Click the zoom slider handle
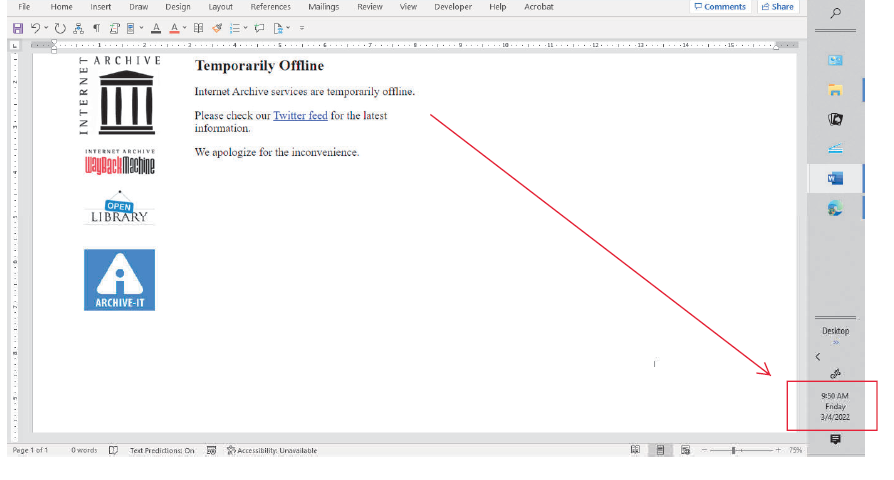Image resolution: width=894 pixels, height=480 pixels. [734, 450]
